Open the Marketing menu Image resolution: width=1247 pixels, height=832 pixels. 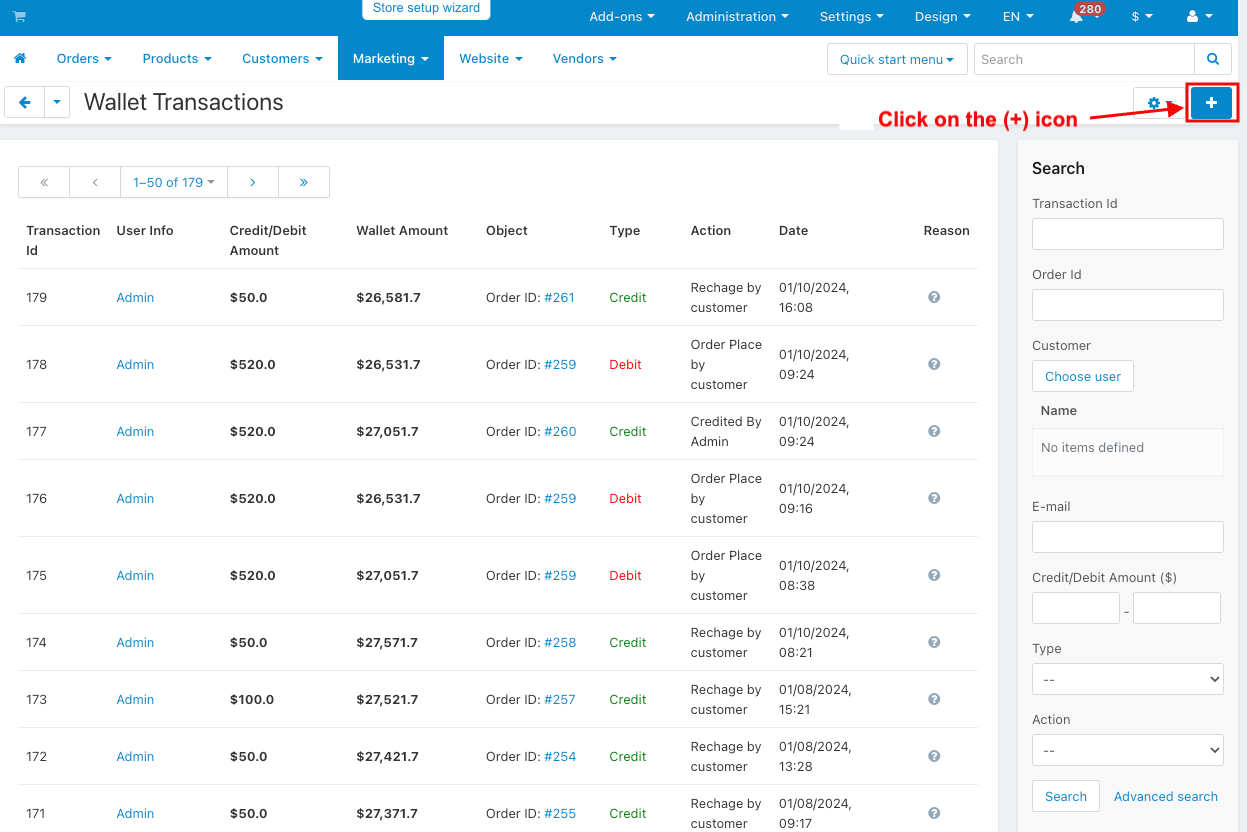391,59
